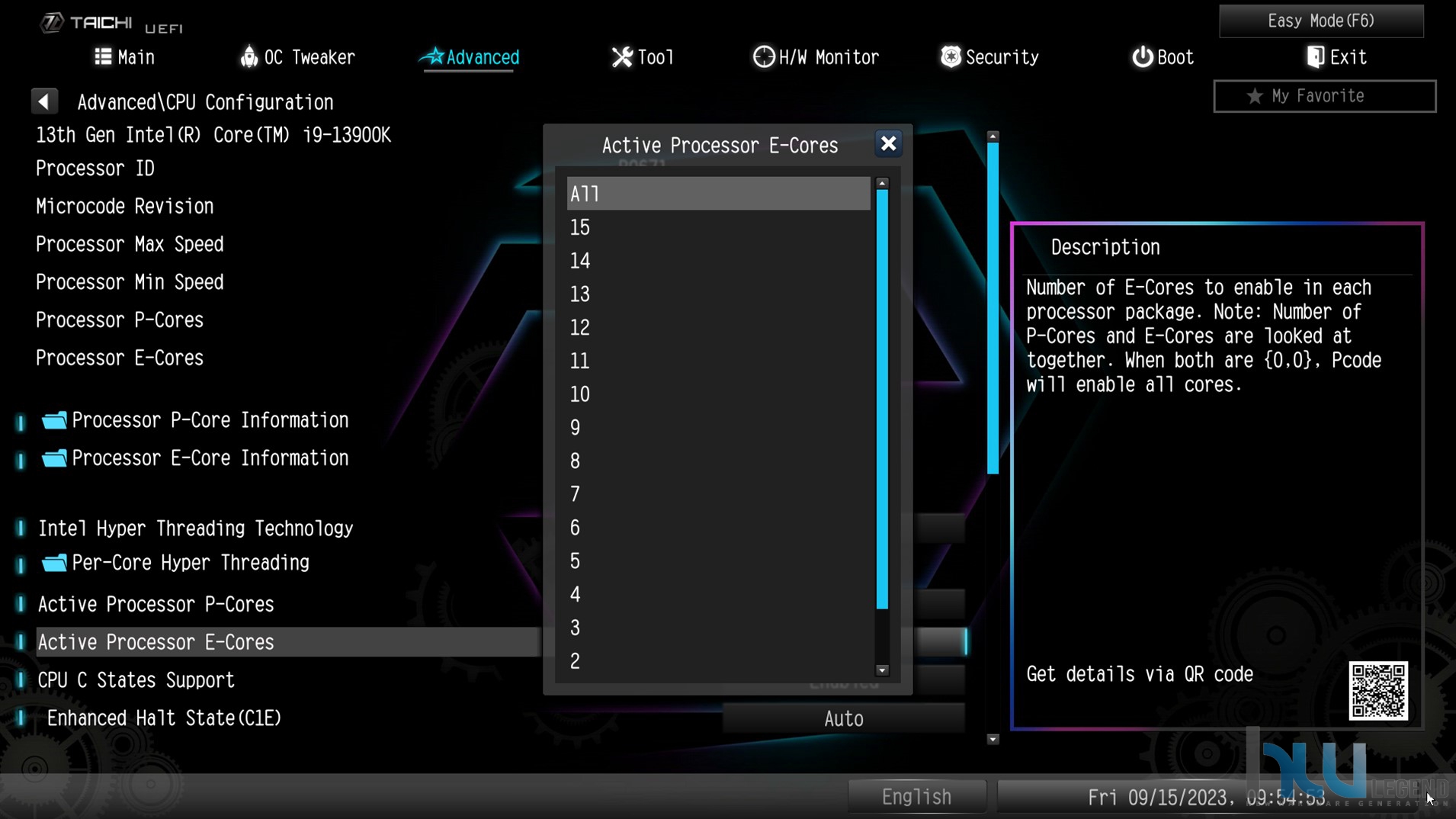This screenshot has height=819, width=1456.
Task: Click the My Favorite star icon
Action: coord(1254,96)
